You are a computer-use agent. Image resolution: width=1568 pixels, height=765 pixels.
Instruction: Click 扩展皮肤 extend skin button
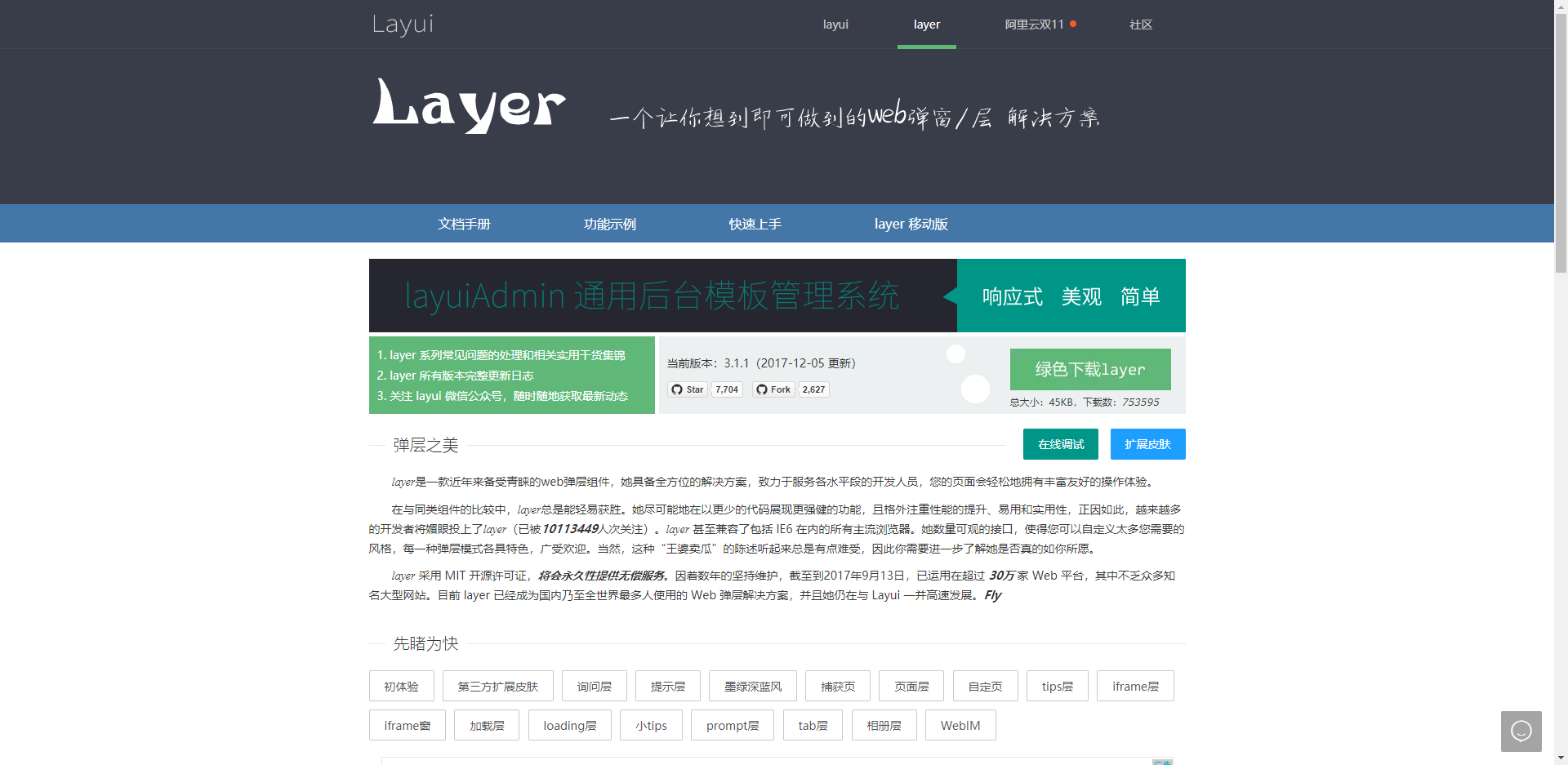[x=1148, y=444]
